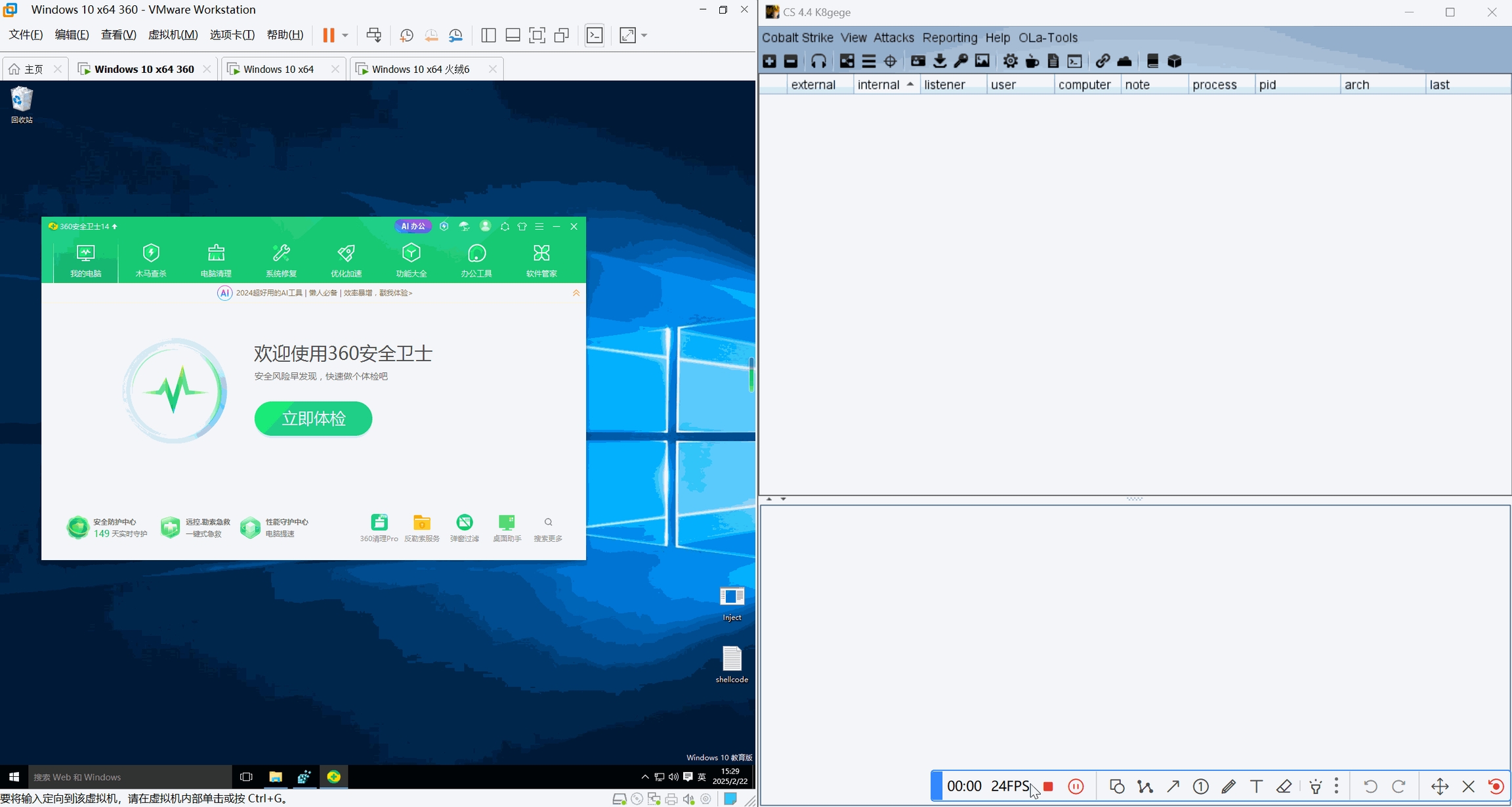
Task: Click the headphones Listeners icon in Cobalt Strike
Action: pyautogui.click(x=818, y=61)
